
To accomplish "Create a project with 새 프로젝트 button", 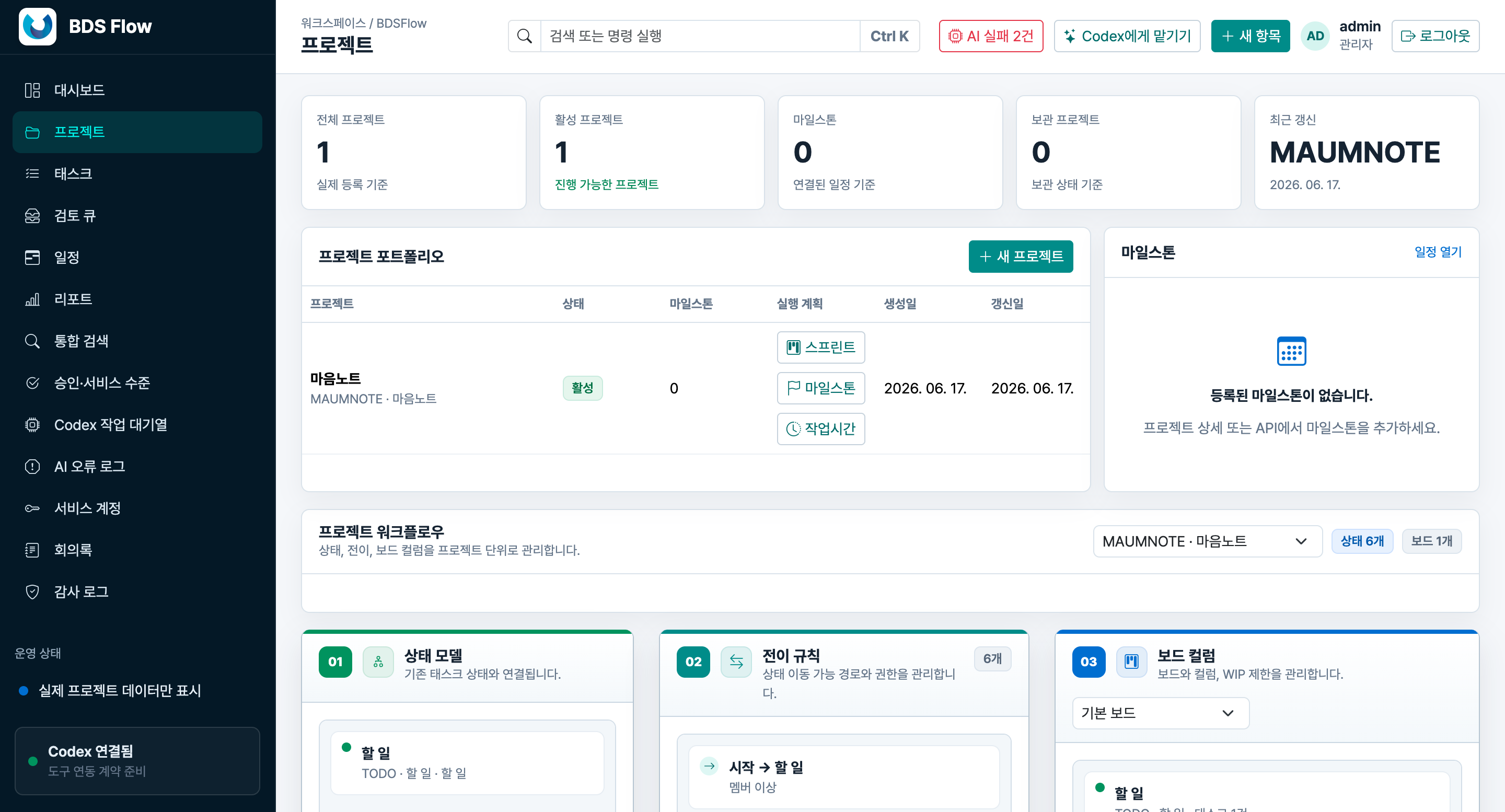I will (x=1021, y=257).
